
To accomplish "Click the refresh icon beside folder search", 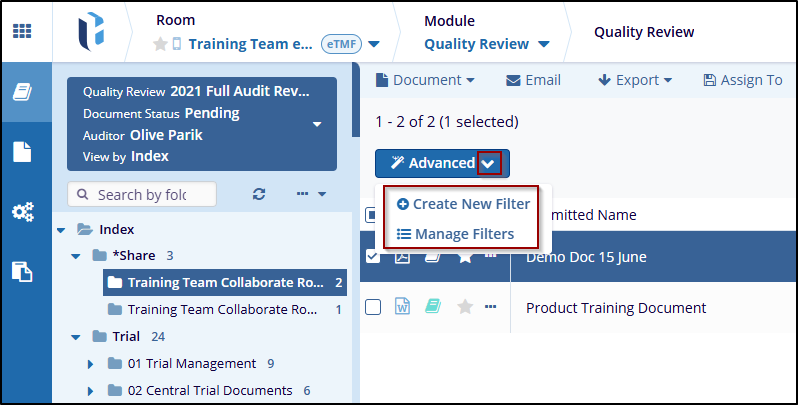I will (259, 194).
